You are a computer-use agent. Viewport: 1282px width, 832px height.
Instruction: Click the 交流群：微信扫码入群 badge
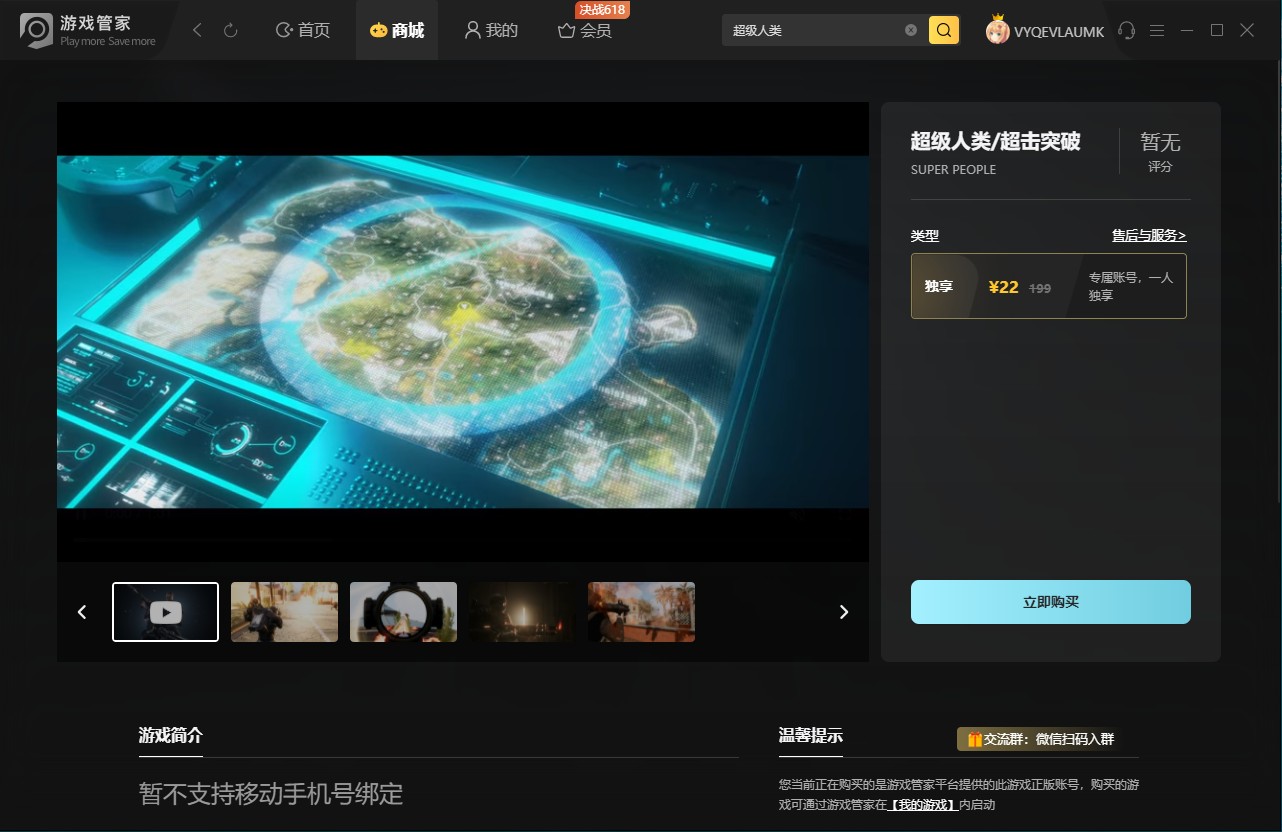1040,739
